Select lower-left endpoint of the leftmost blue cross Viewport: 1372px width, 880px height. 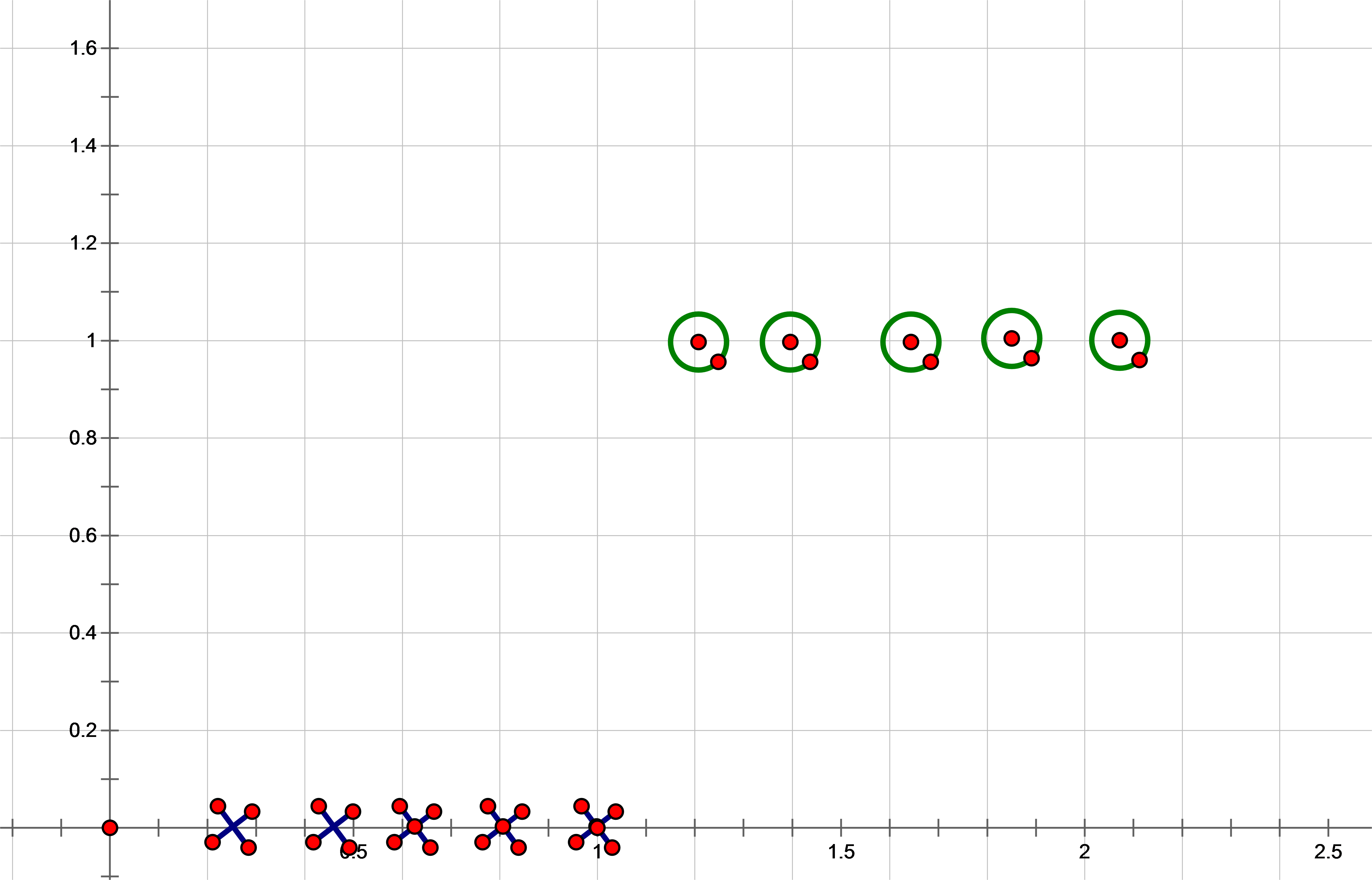pos(212,842)
